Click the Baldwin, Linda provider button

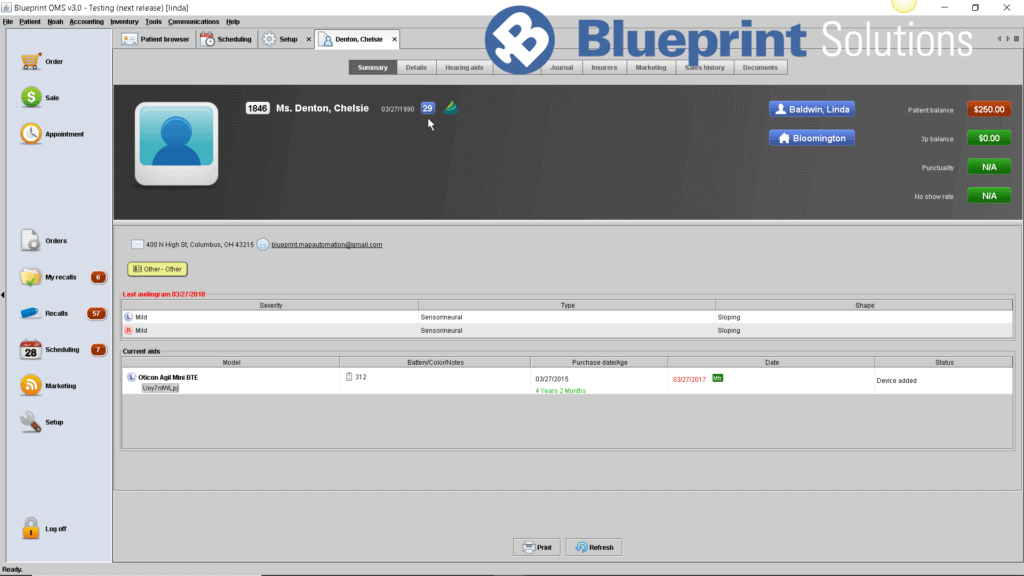point(812,109)
